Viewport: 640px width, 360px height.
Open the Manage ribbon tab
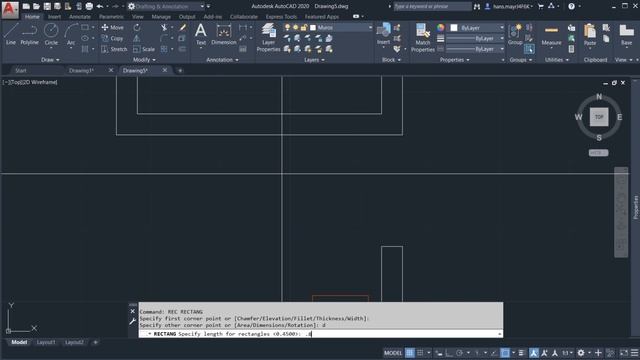(161, 17)
